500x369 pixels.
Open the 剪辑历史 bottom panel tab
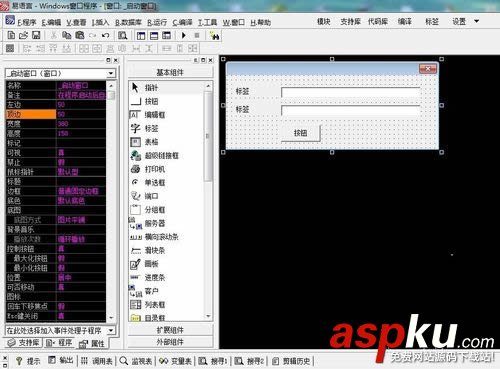pos(292,361)
